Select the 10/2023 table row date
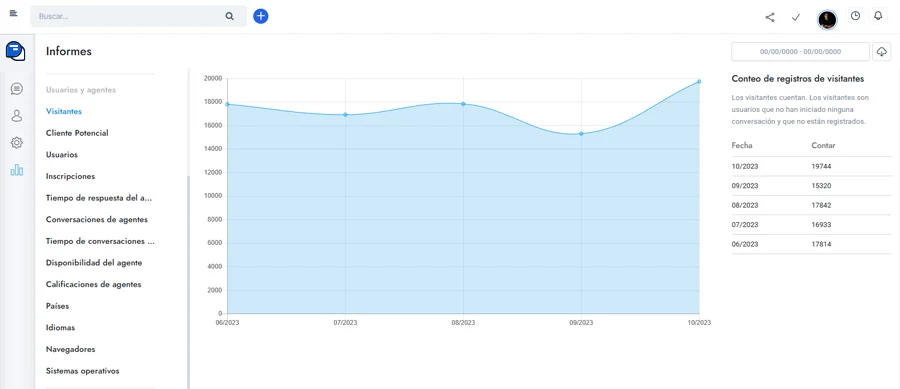900x389 pixels. [x=745, y=166]
